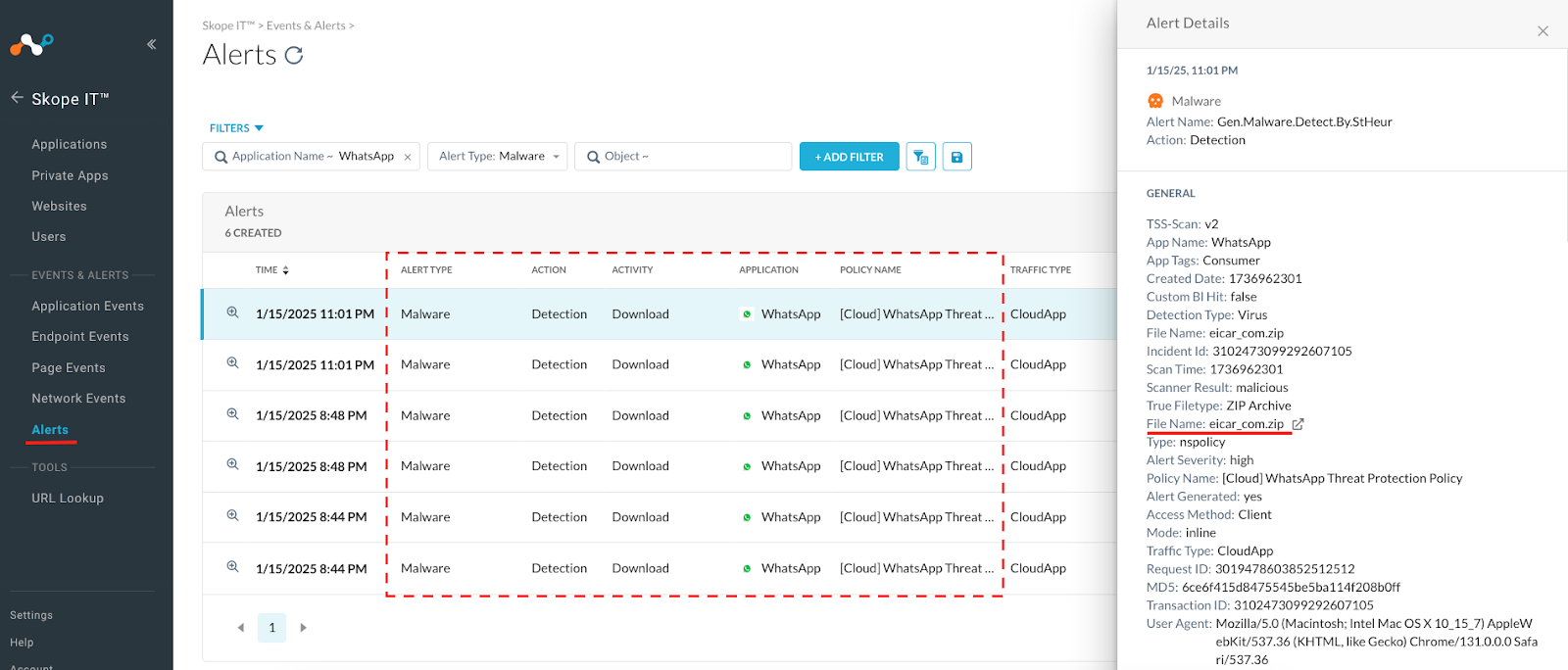Open details magnifier for first 11:01 PM alert
The image size is (1568, 670).
233,312
